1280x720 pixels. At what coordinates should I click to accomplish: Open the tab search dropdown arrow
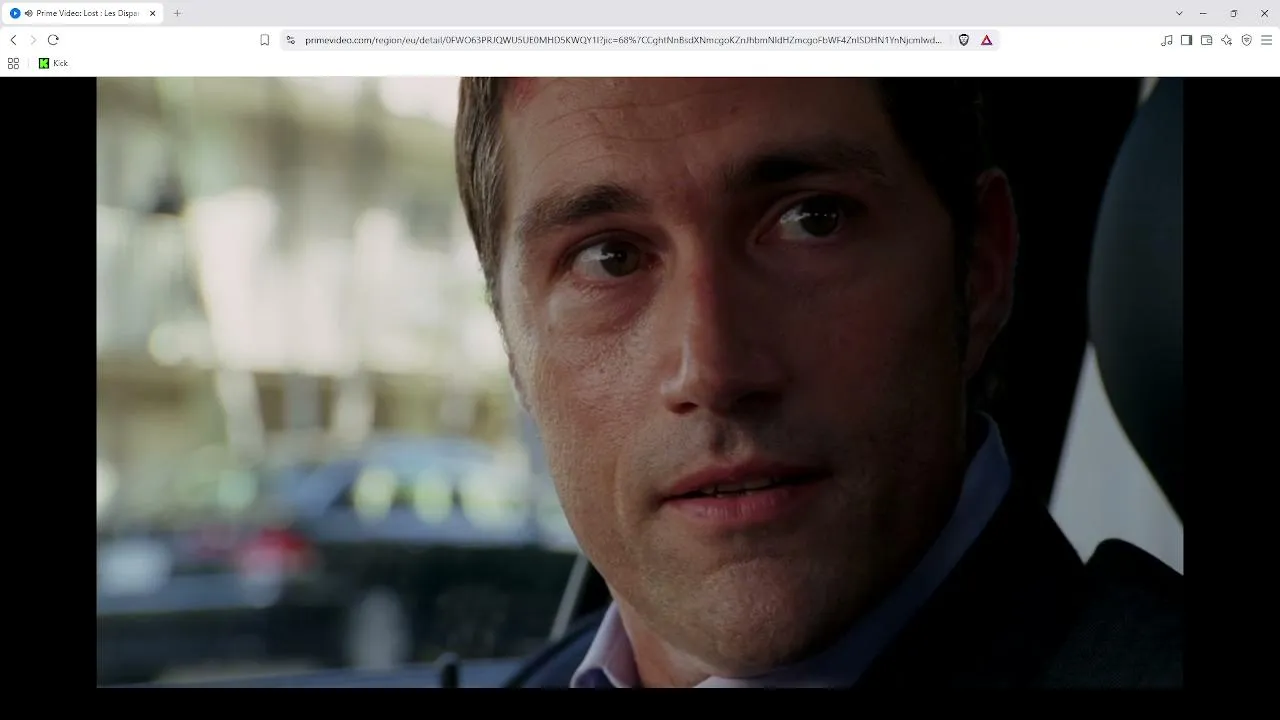coord(1179,13)
